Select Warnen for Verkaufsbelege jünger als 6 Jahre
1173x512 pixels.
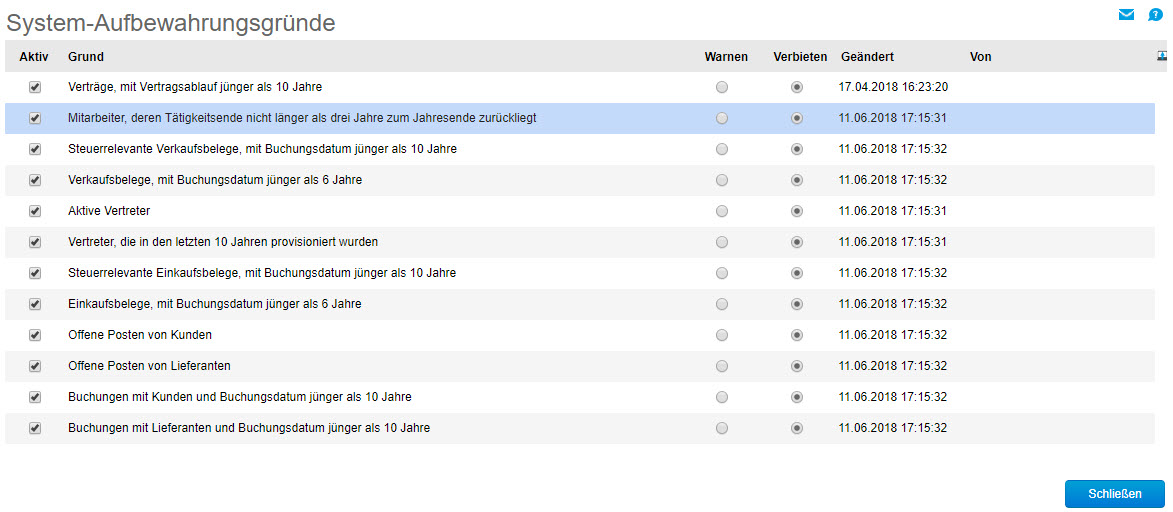click(721, 180)
